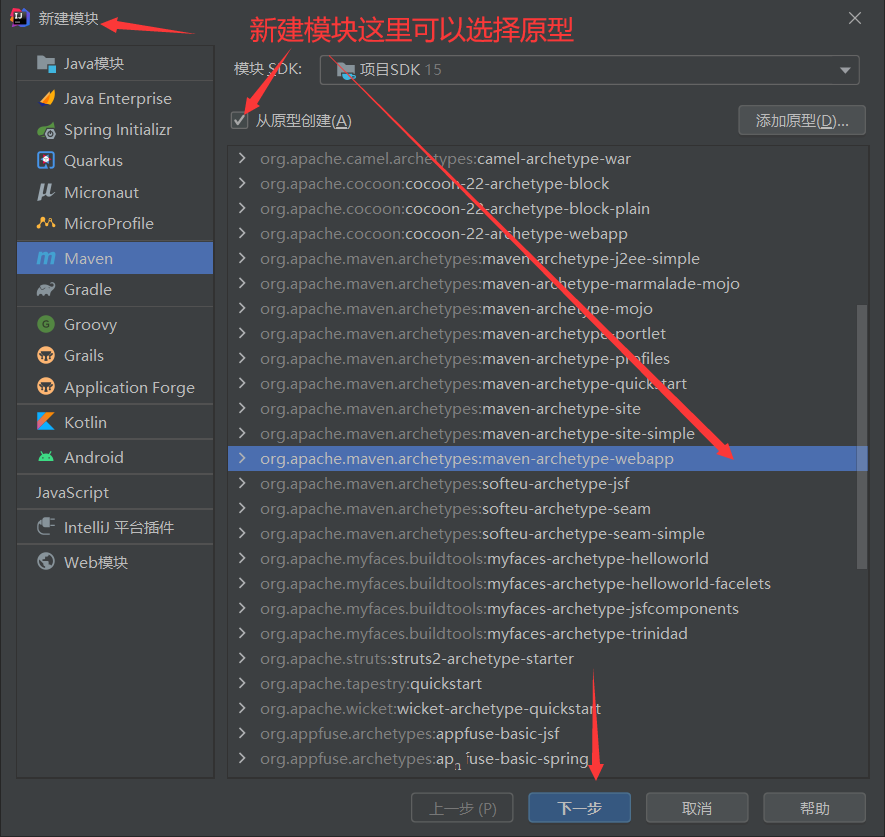885x837 pixels.
Task: Click the 添加原型(D)... button
Action: [x=801, y=120]
